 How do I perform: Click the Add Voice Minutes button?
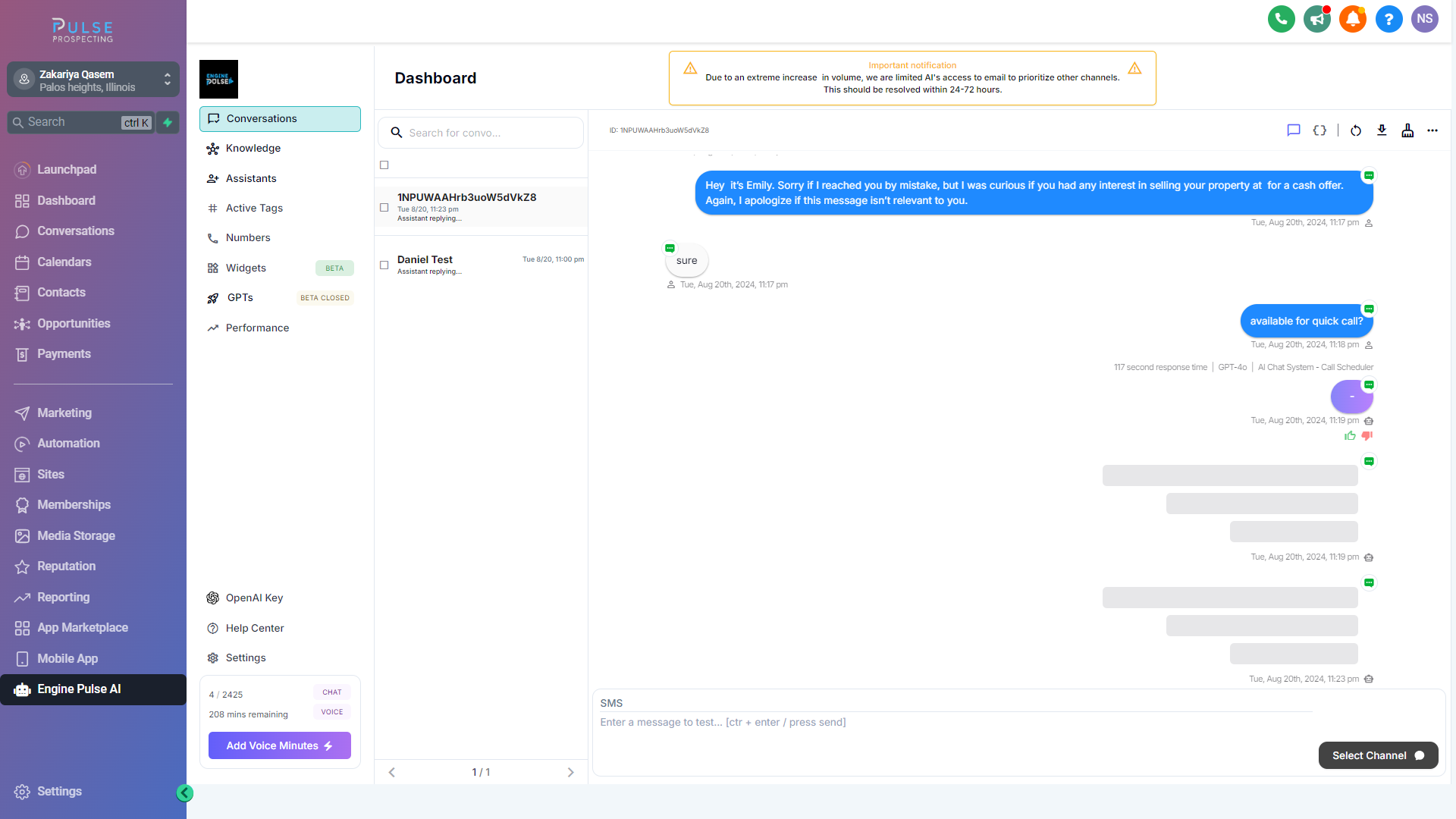pyautogui.click(x=279, y=745)
